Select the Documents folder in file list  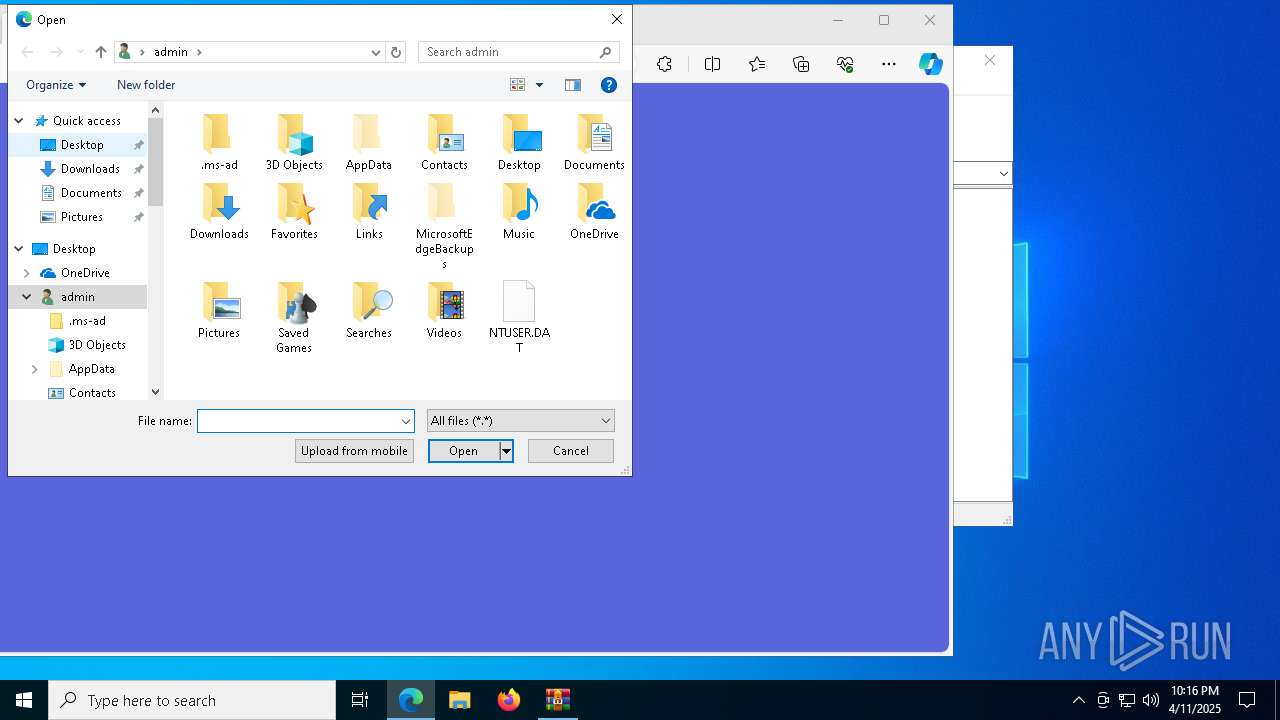tap(594, 142)
